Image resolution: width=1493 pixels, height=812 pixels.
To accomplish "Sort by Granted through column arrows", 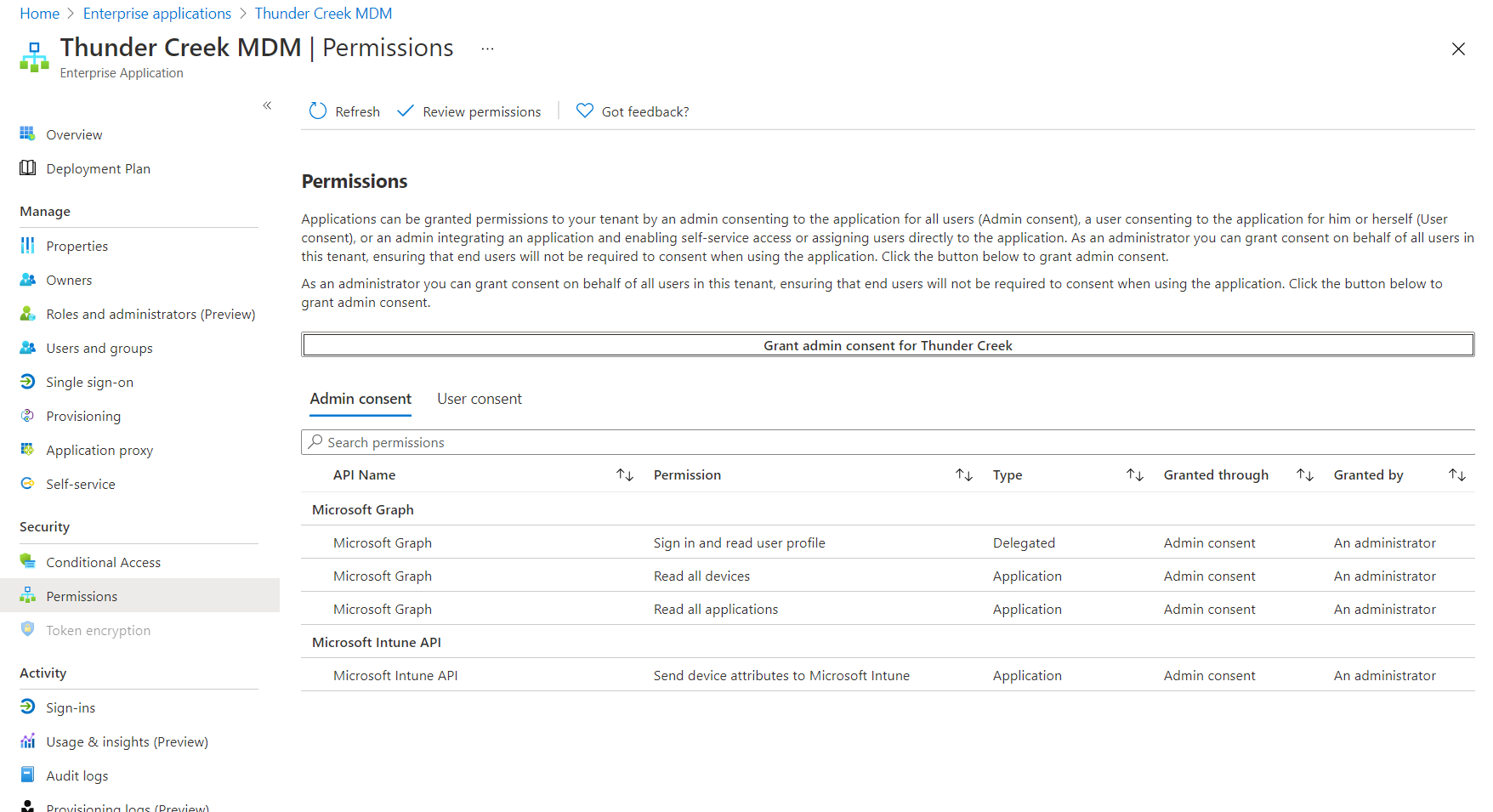I will point(1305,474).
